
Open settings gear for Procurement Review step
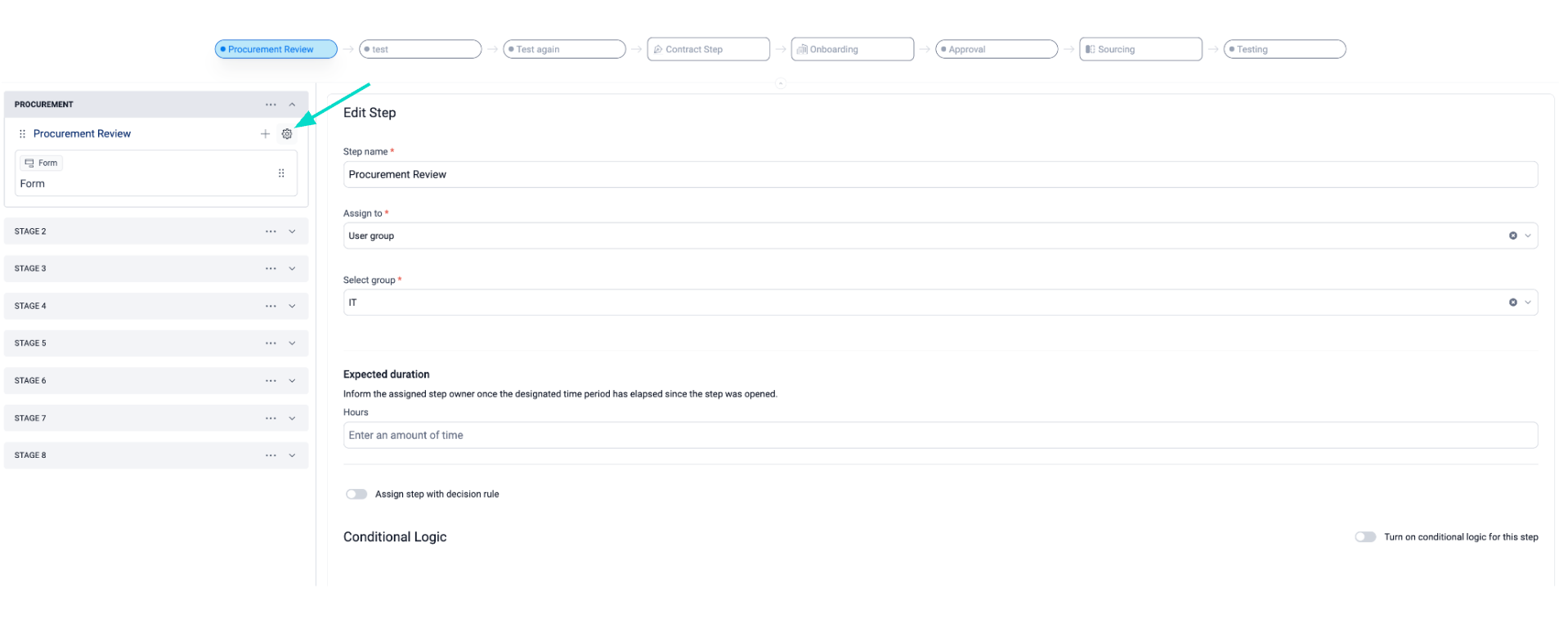(x=287, y=134)
